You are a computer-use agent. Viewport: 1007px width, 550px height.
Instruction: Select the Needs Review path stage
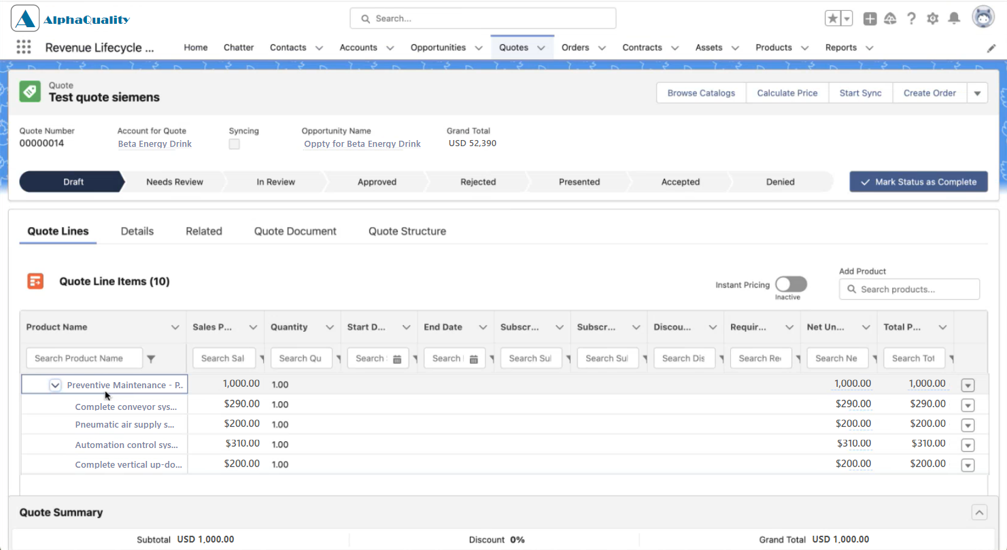pos(174,182)
